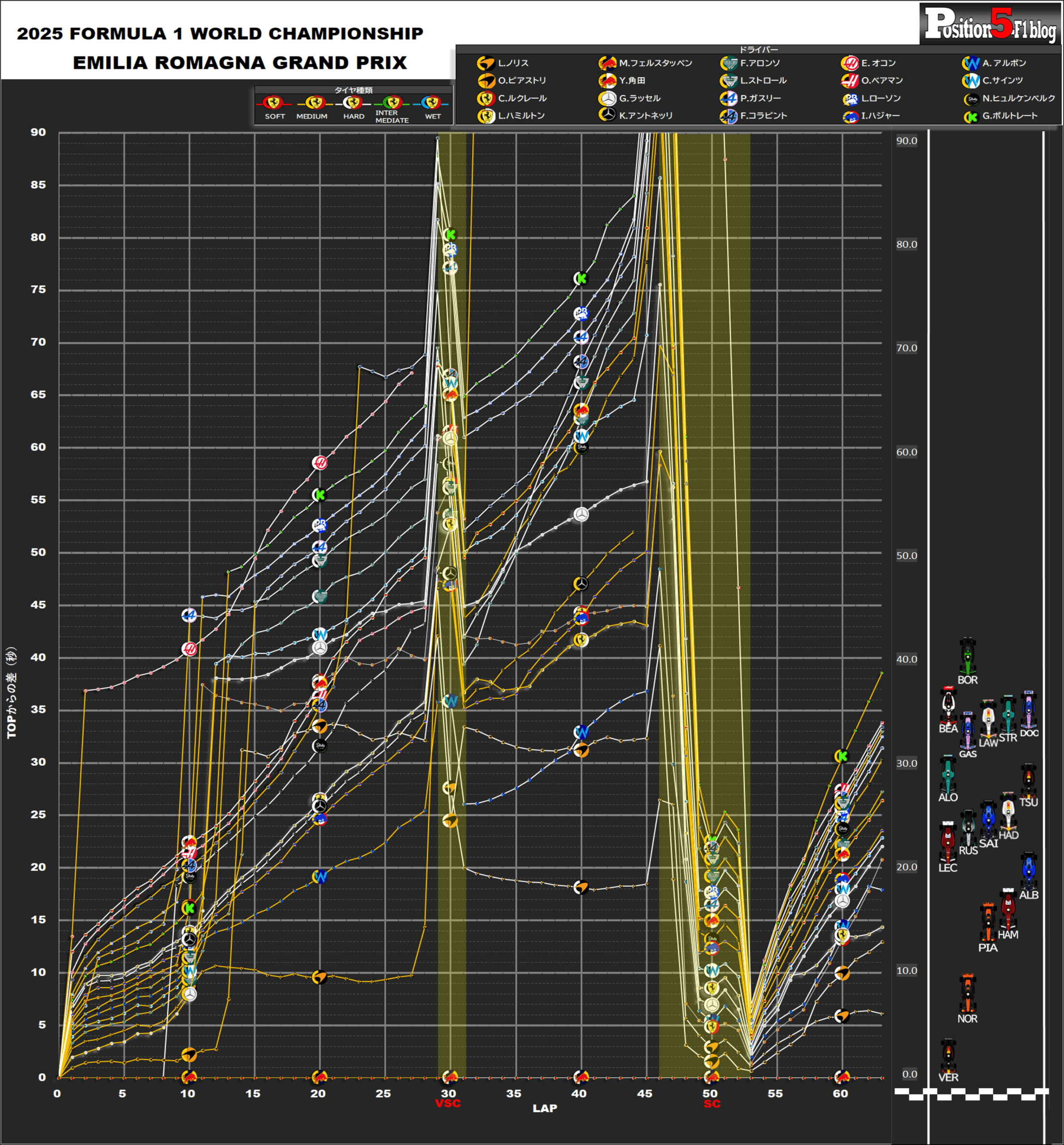Select the BEA car icon

[948, 706]
